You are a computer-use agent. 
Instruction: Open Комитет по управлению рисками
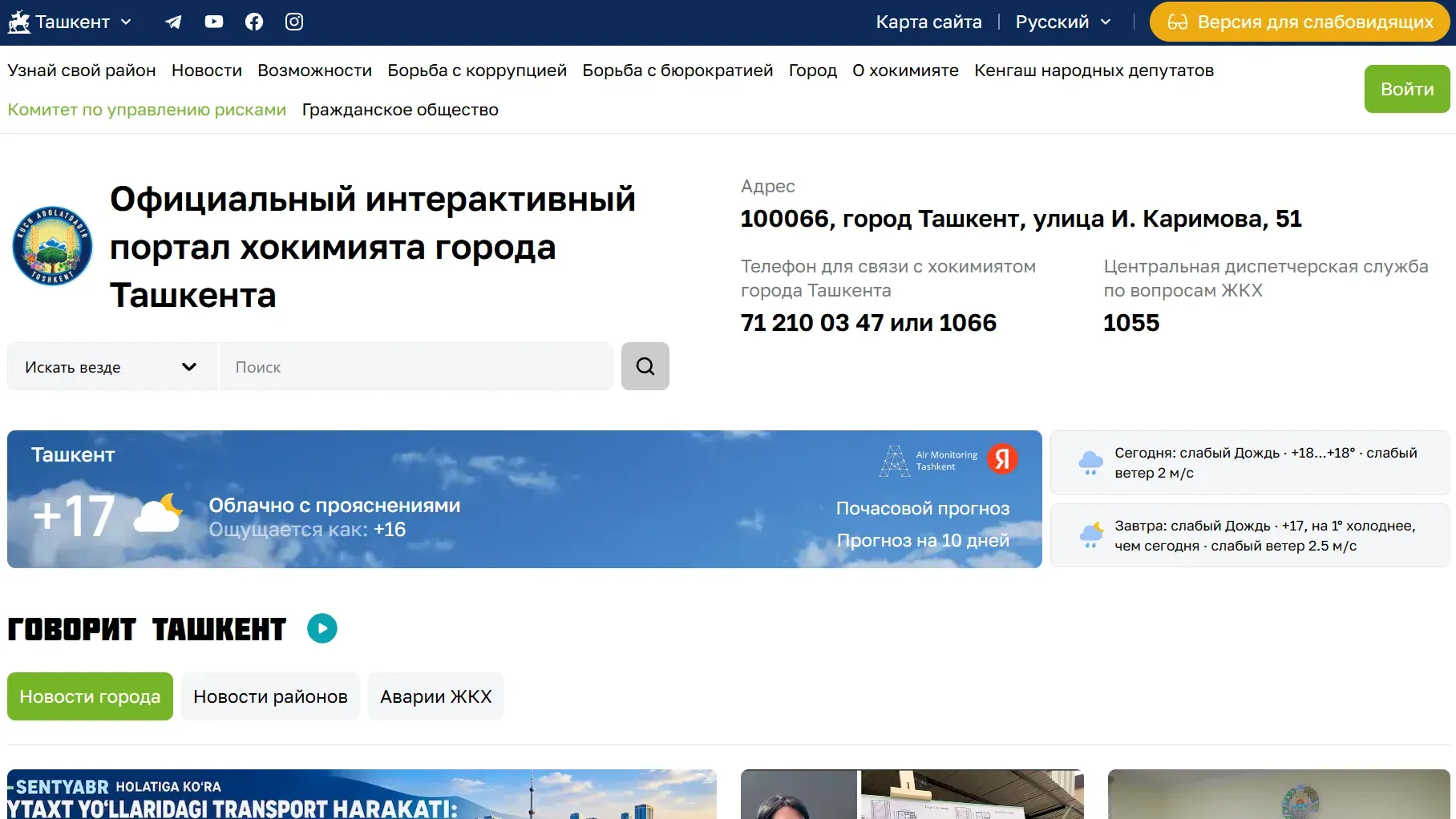[x=147, y=110]
